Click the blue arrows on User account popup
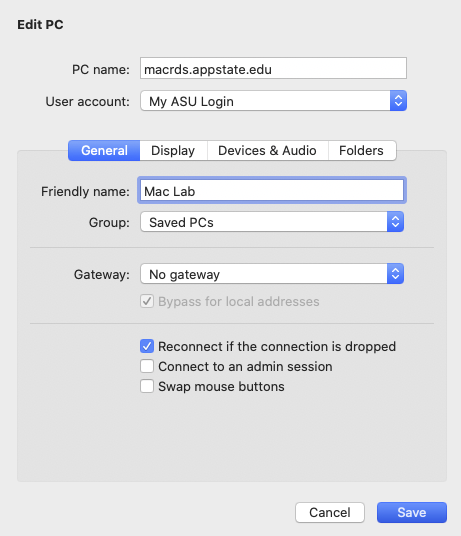This screenshot has height=536, width=461. click(398, 101)
